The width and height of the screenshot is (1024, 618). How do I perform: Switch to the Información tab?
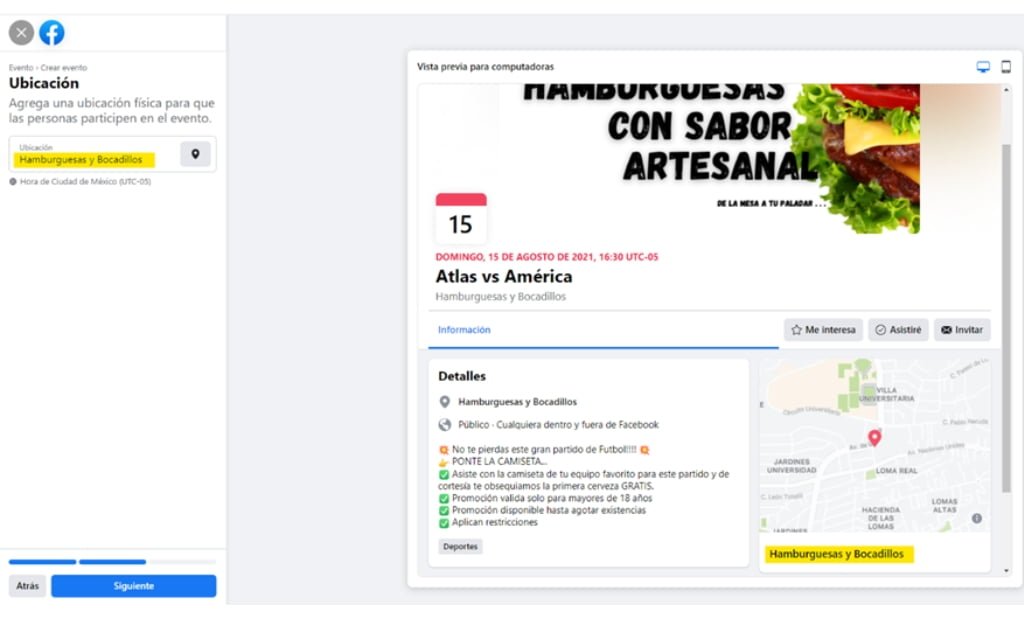pos(463,329)
